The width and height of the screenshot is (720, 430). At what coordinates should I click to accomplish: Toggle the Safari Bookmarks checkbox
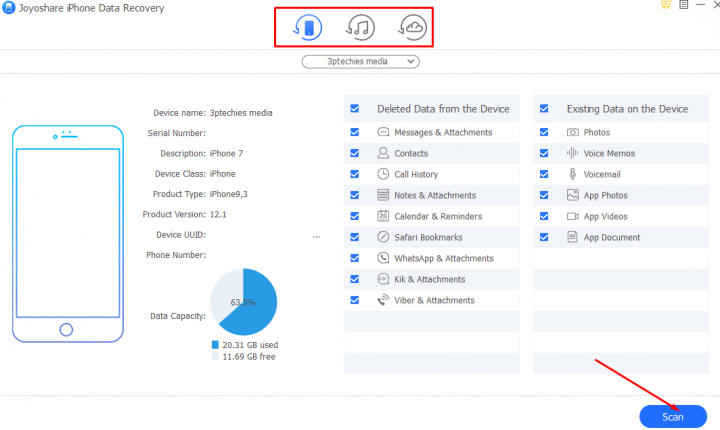[x=354, y=237]
